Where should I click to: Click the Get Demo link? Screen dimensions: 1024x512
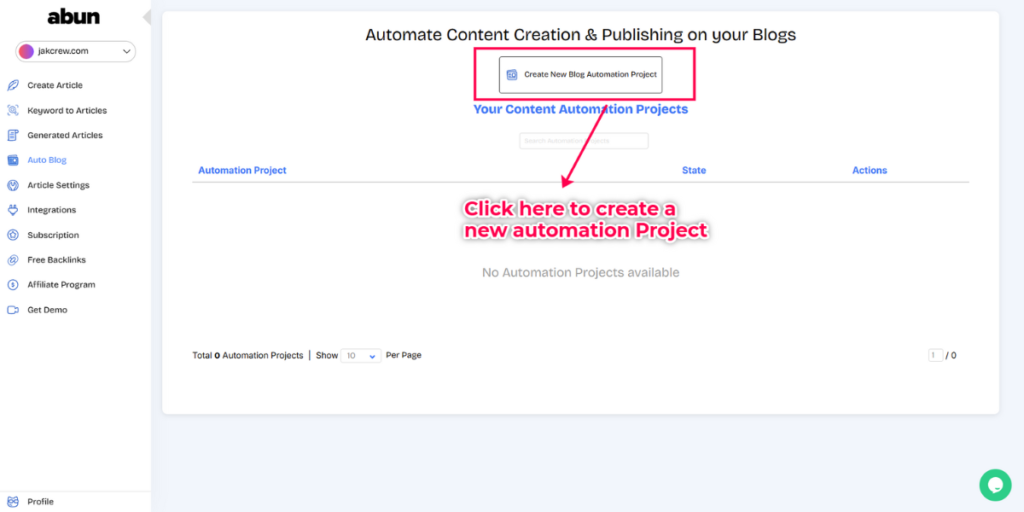pos(47,310)
